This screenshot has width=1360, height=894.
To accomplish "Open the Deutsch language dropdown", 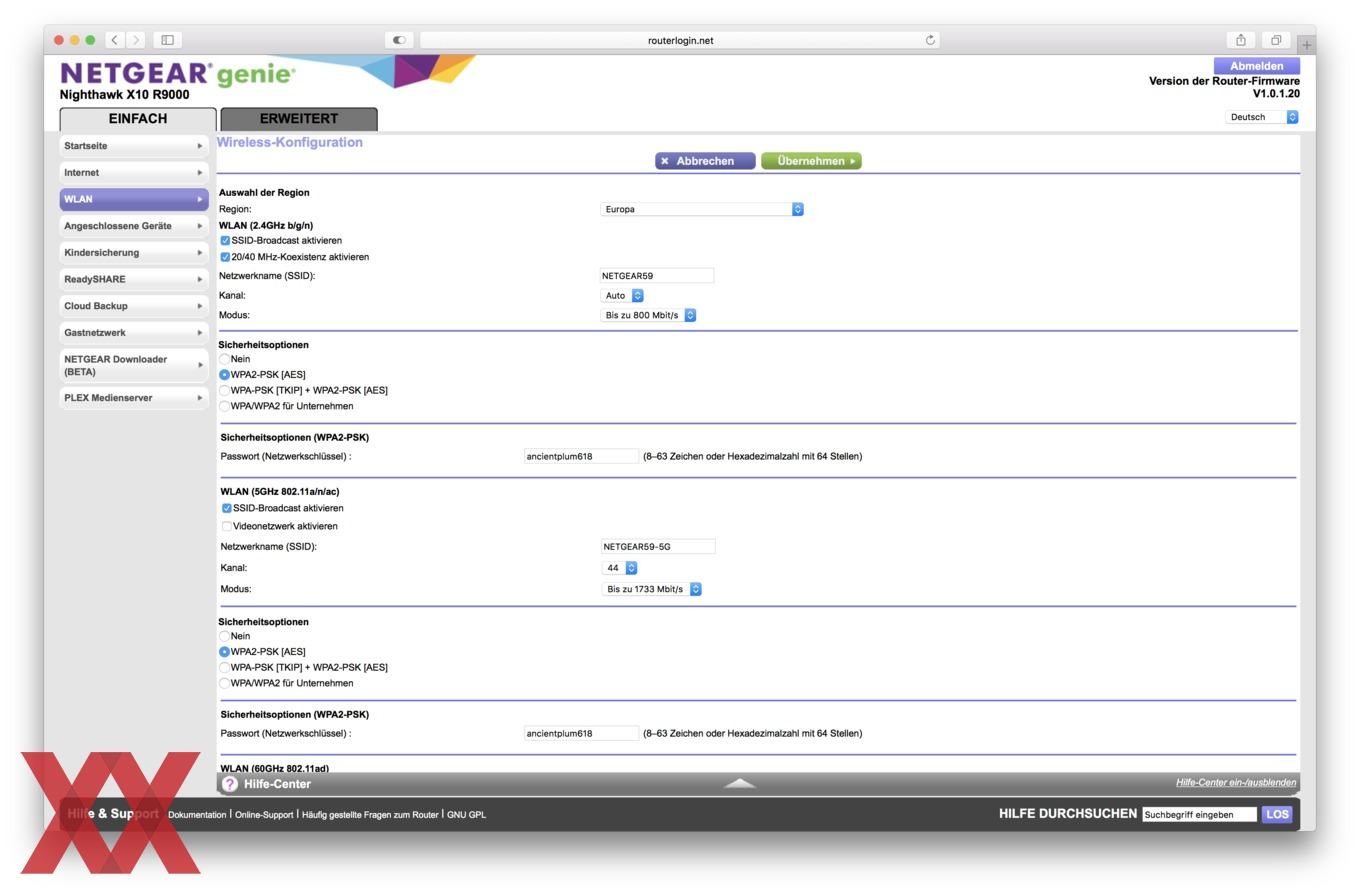I will 1262,117.
